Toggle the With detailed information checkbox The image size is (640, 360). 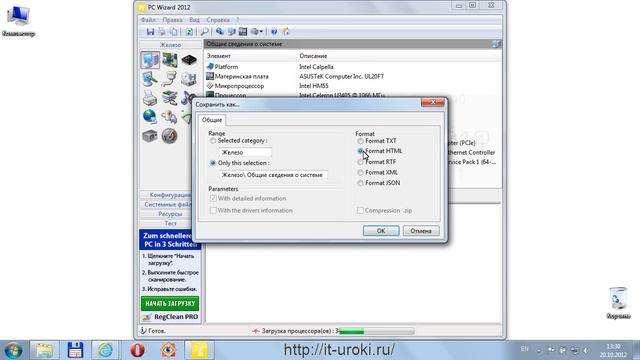coord(213,198)
